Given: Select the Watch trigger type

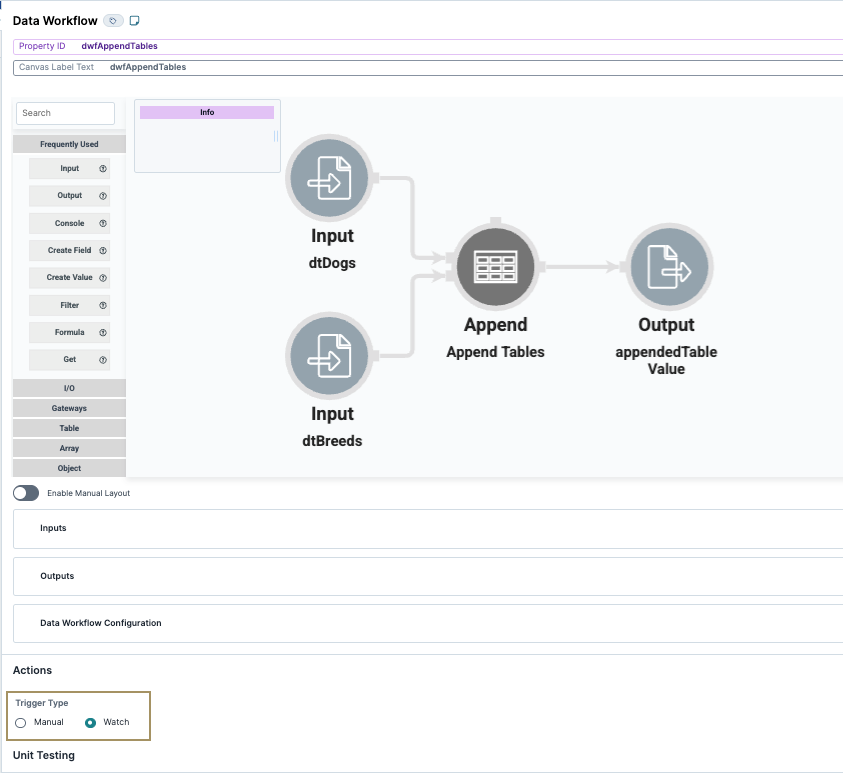Looking at the screenshot, I should point(92,722).
